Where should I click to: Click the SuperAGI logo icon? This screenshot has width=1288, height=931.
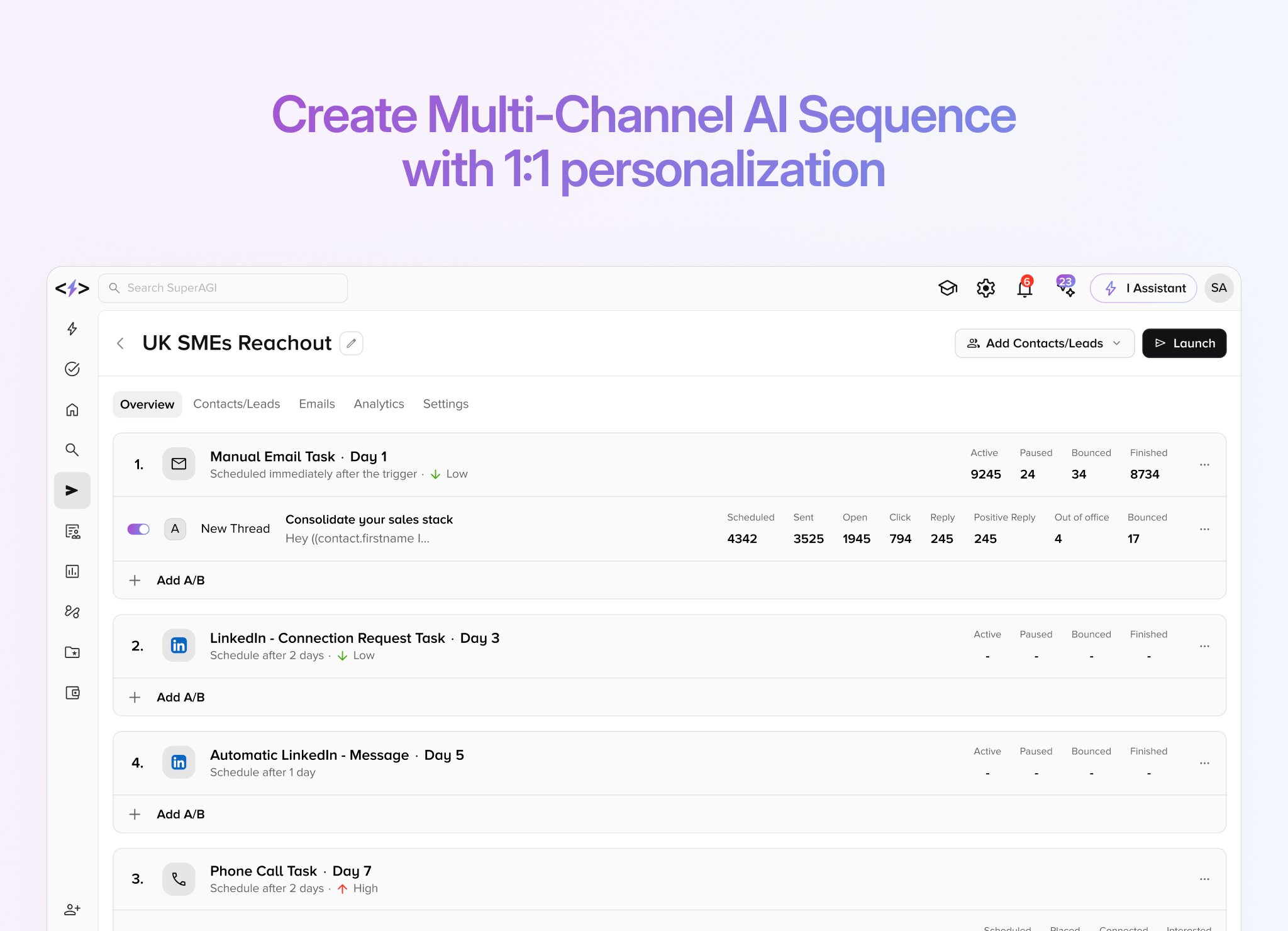(72, 288)
